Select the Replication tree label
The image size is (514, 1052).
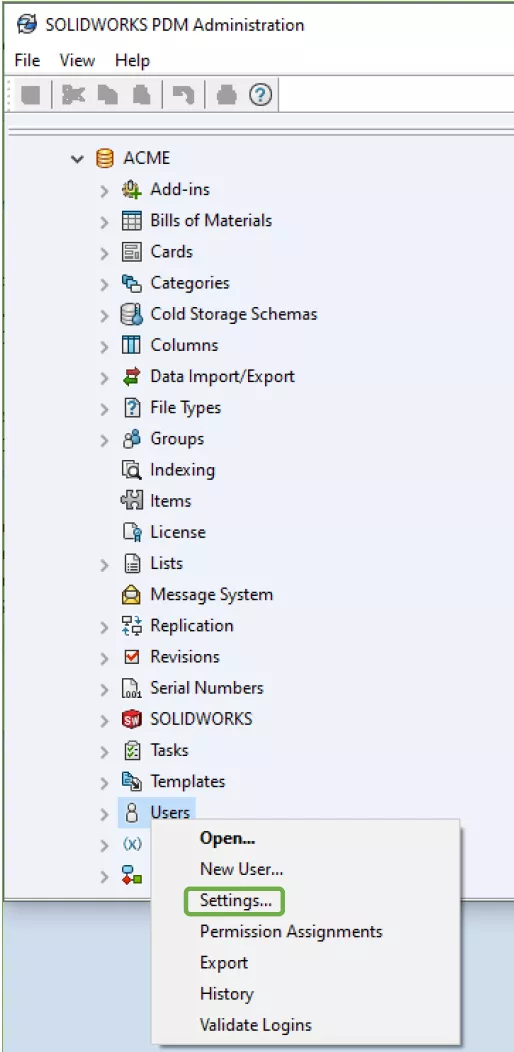point(192,625)
